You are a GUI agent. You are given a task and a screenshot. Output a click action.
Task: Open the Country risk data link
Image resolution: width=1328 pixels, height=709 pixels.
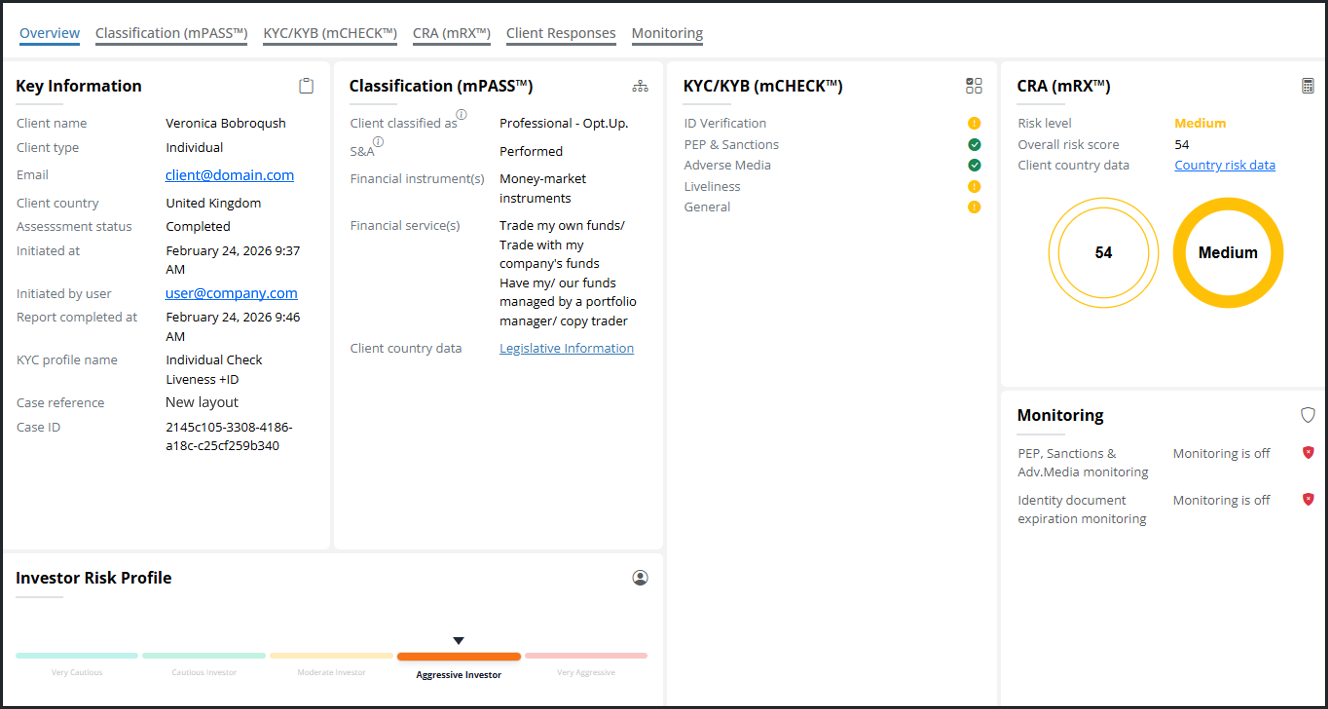coord(1224,165)
